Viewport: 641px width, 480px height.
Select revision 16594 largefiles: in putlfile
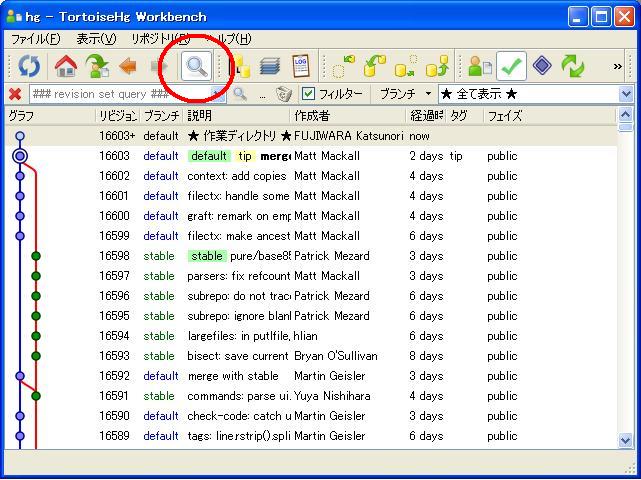pos(311,336)
